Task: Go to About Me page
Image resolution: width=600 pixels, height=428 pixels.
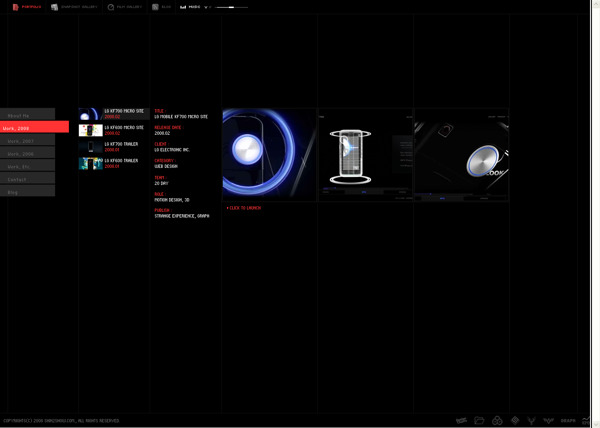Action: (x=28, y=114)
